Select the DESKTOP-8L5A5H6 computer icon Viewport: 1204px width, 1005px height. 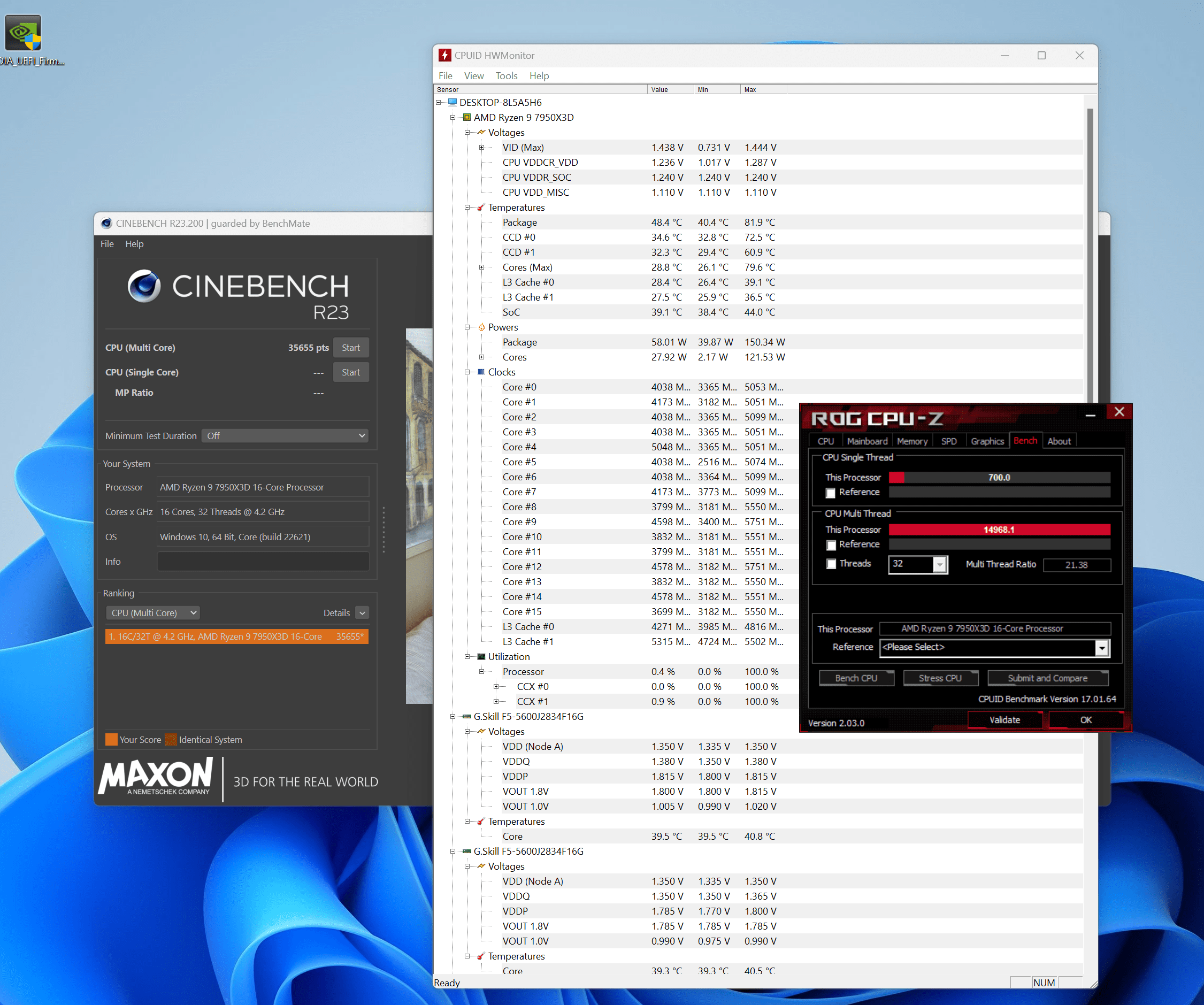(453, 103)
